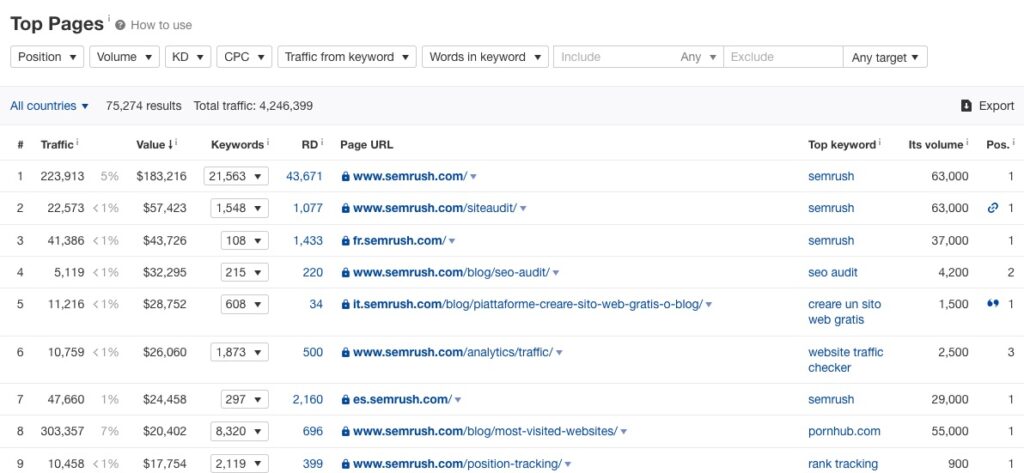Click the lock icon beside www.semrush.com/siteaudit/

(345, 208)
